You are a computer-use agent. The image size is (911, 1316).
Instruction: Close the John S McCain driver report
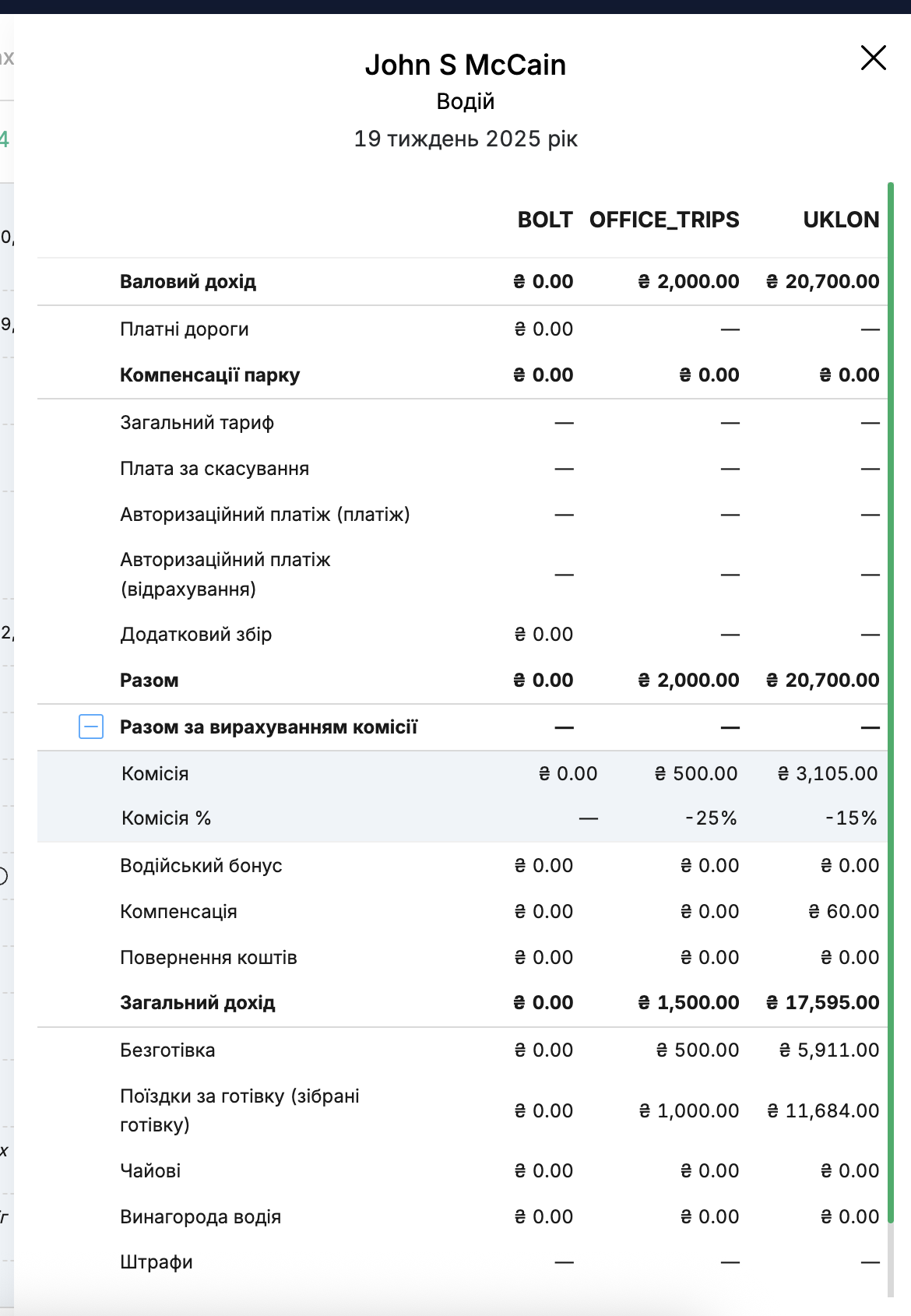tap(873, 58)
